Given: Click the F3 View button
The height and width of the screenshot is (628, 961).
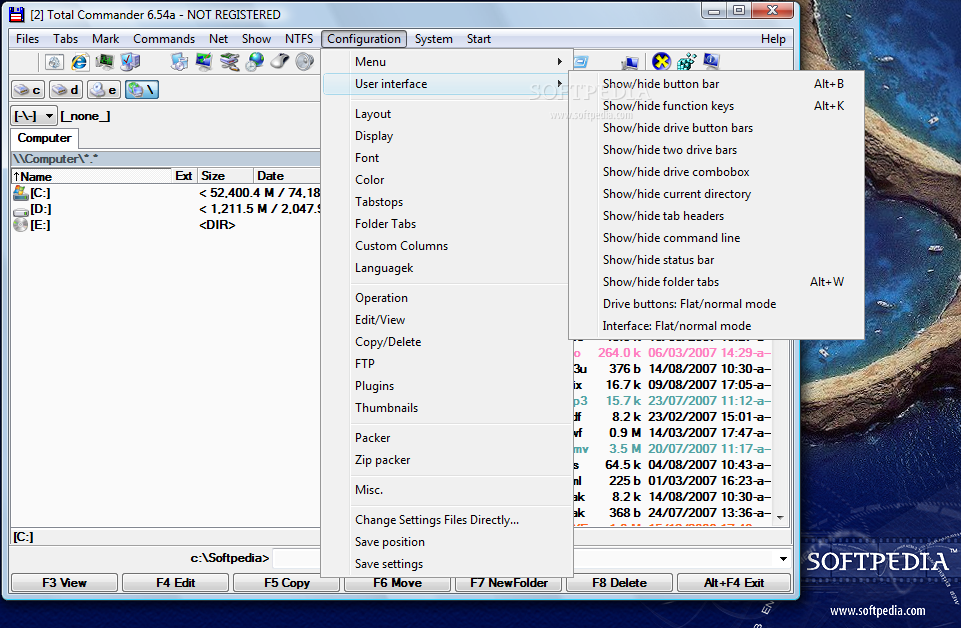Looking at the screenshot, I should (64, 583).
